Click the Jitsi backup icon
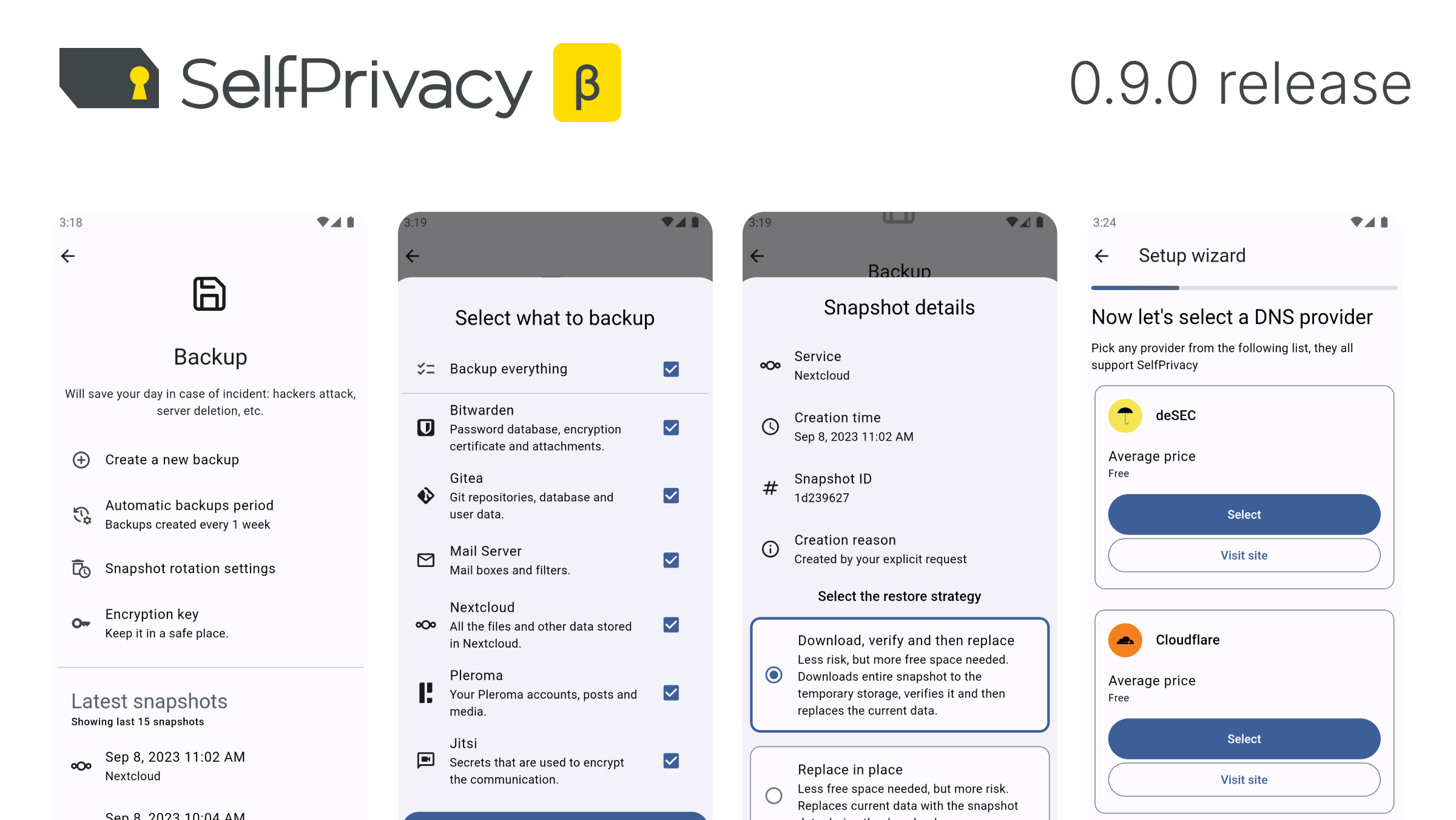The image size is (1456, 820). point(425,760)
